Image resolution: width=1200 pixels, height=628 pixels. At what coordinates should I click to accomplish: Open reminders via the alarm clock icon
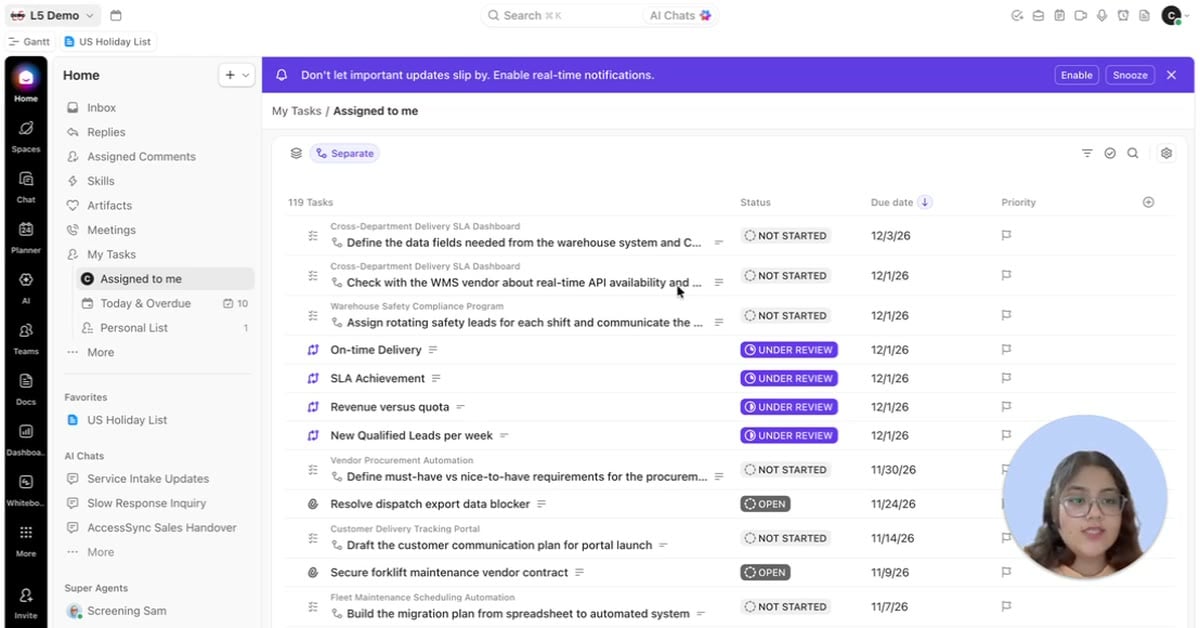tap(1122, 16)
